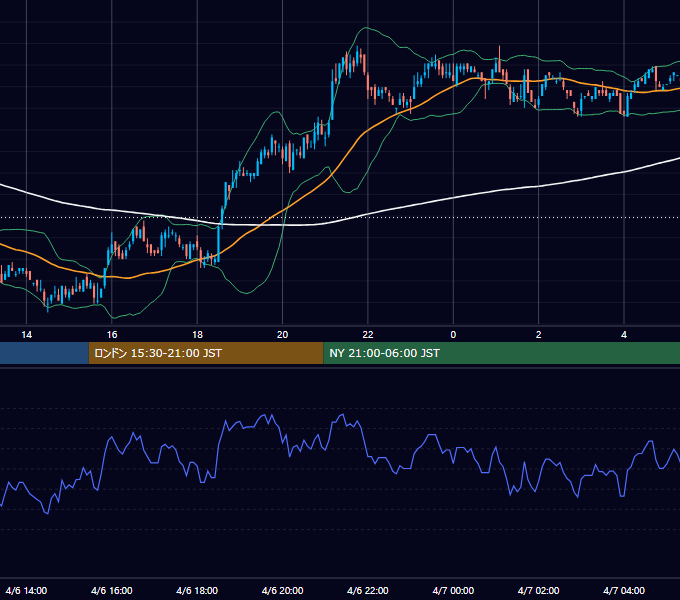This screenshot has width=680, height=600.
Task: Click the upper chart time label 2
Action: tap(538, 335)
